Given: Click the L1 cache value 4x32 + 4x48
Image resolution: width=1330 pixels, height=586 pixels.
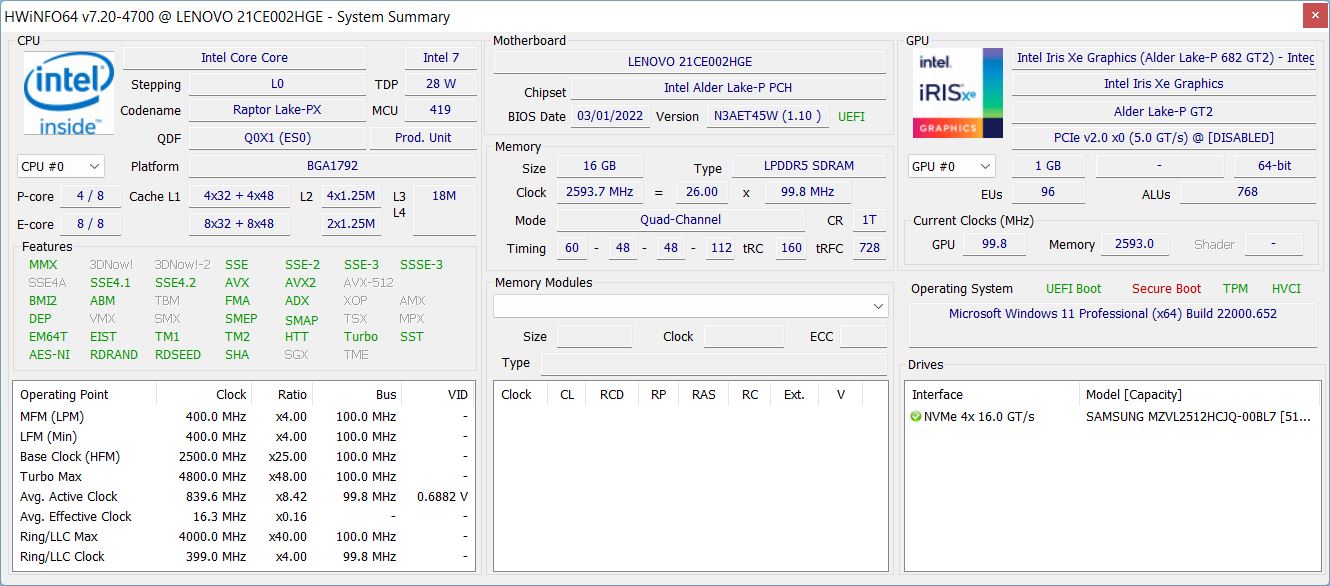Looking at the screenshot, I should 239,196.
